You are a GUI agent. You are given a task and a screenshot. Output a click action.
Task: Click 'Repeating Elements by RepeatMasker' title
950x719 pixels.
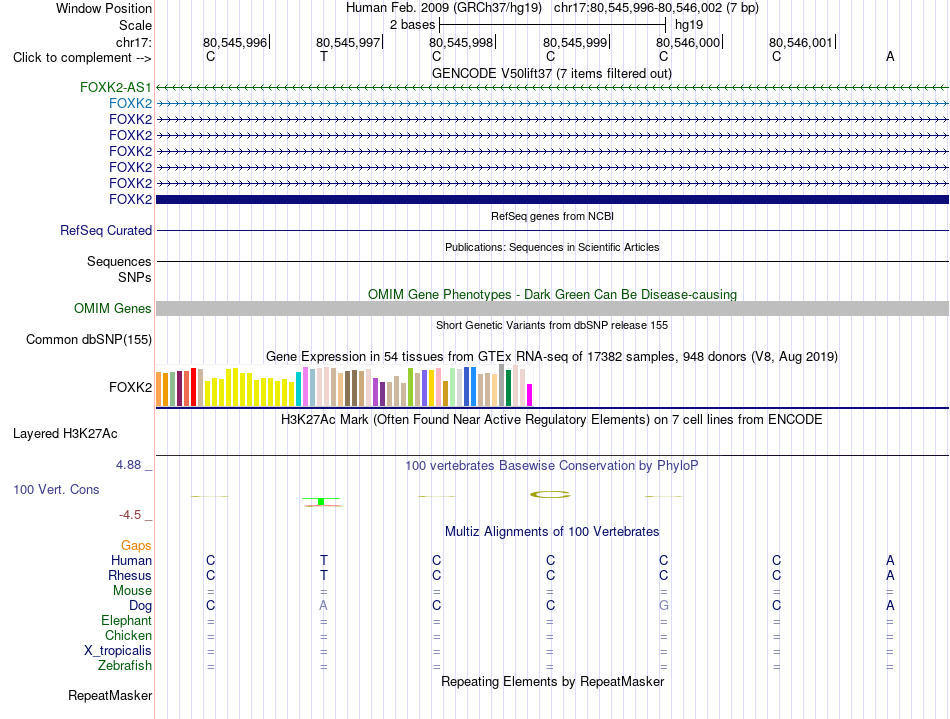[553, 681]
